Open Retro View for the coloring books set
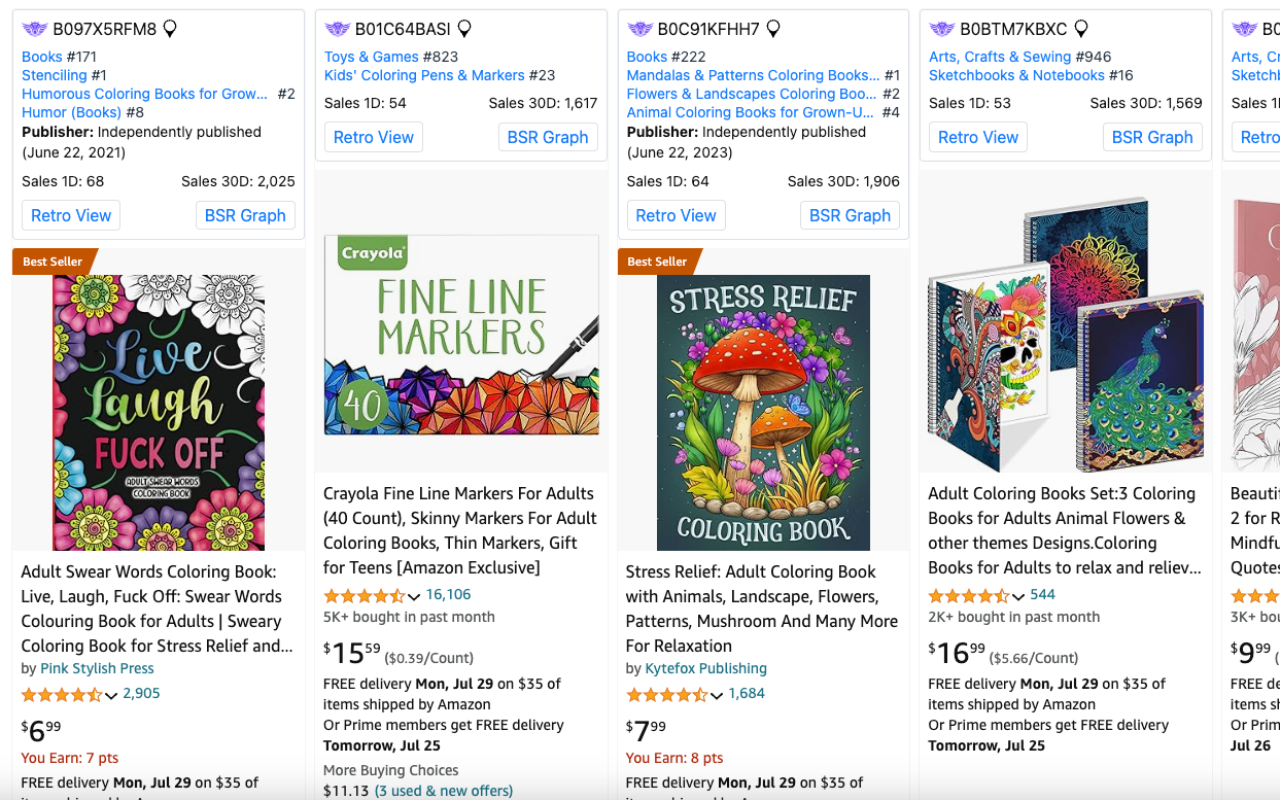1280x800 pixels. click(978, 137)
